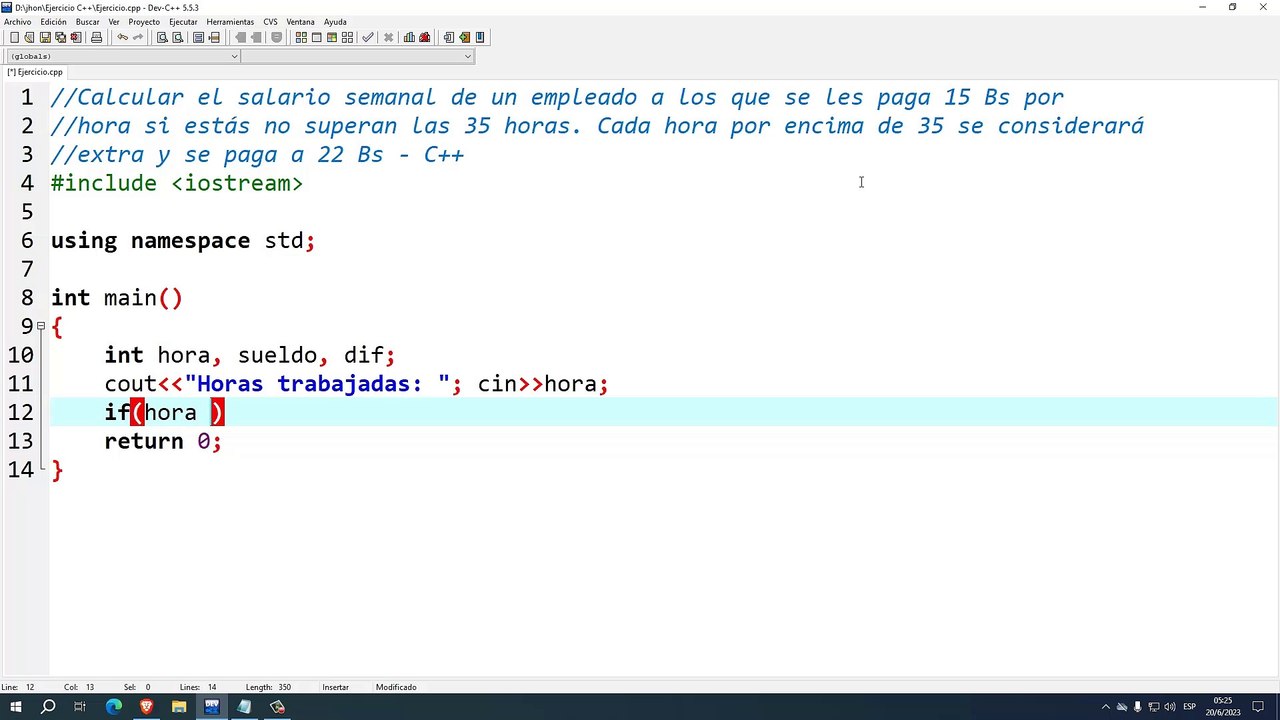Open the Ayuda menu
Screen dimensions: 1280x720
click(335, 22)
